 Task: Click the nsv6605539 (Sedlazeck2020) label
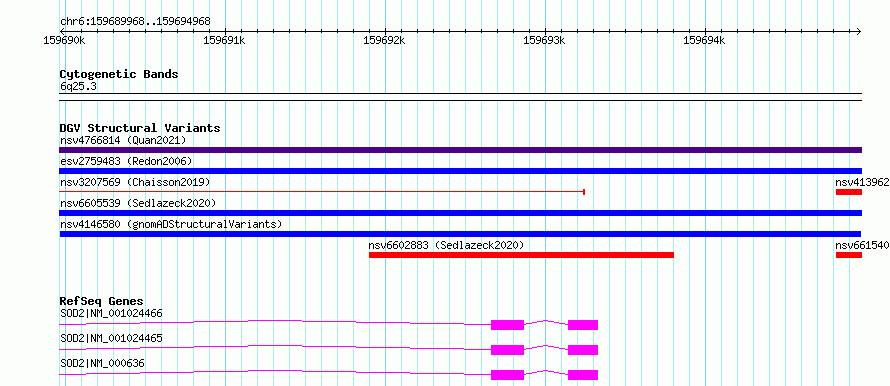tap(138, 203)
